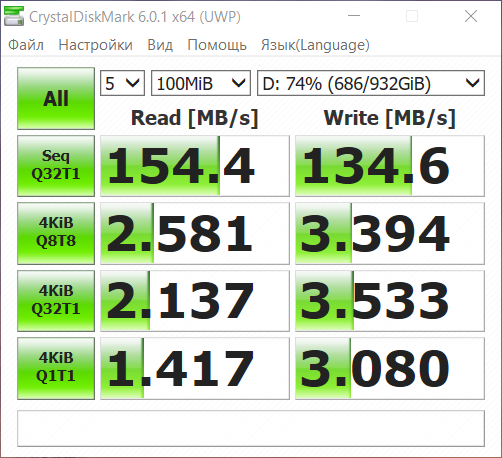Open the Вид menu
The height and width of the screenshot is (458, 502).
160,45
